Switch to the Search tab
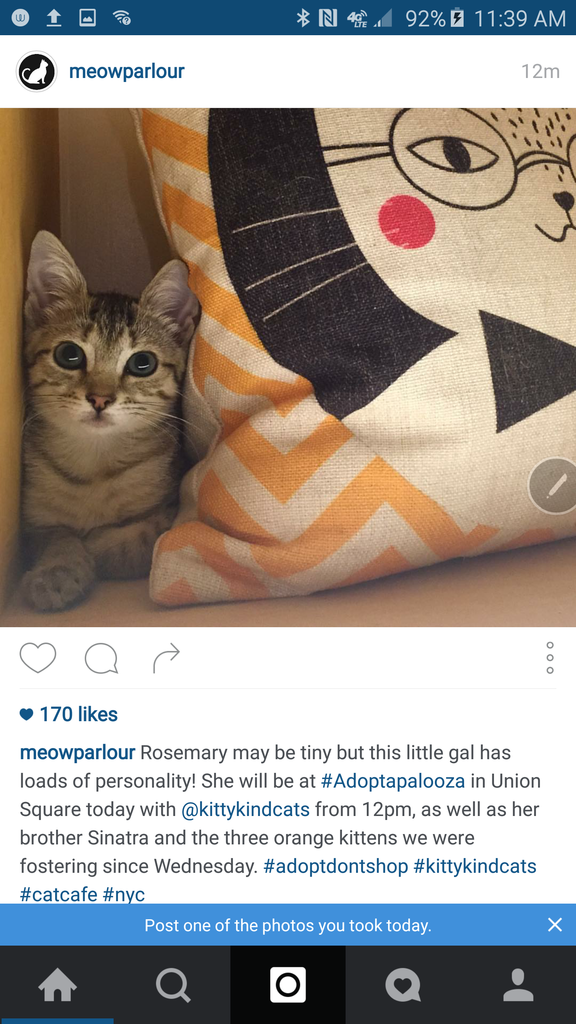 pyautogui.click(x=173, y=985)
